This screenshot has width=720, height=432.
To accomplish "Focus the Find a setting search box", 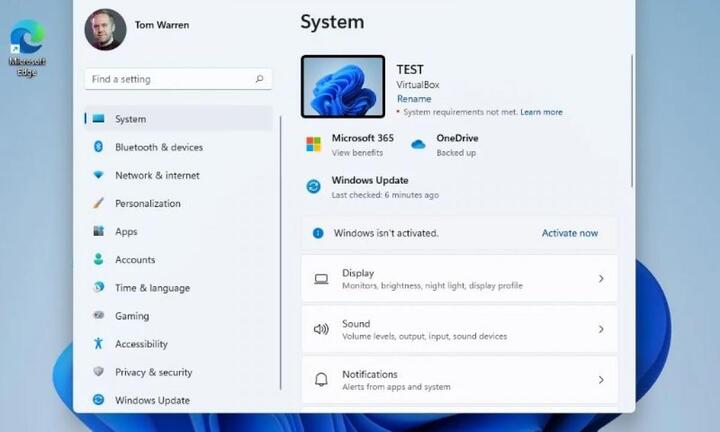I will pyautogui.click(x=178, y=79).
